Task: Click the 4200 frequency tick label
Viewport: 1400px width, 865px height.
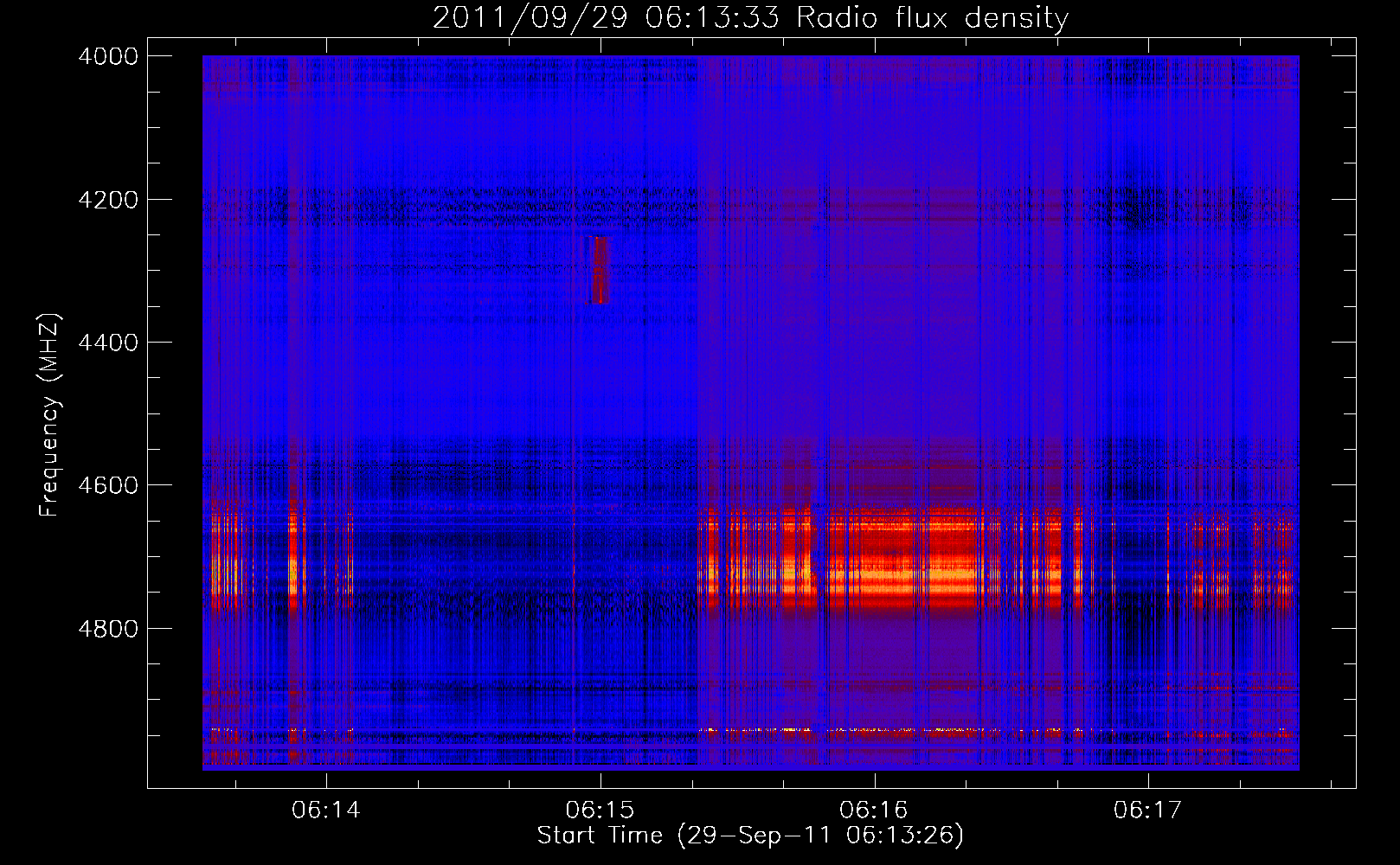Action: coord(108,200)
